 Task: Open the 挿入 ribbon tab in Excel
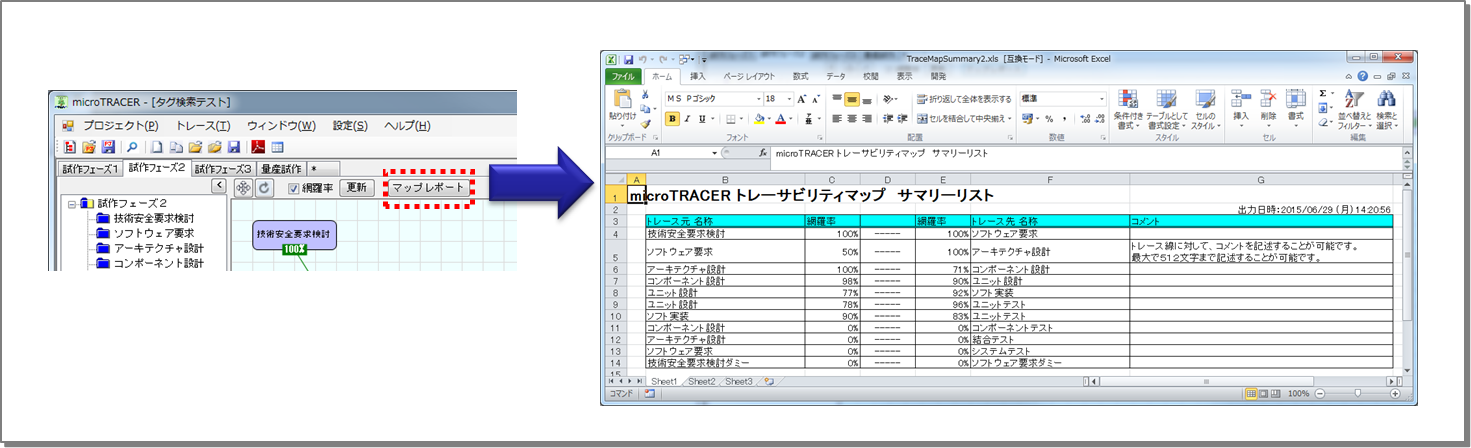click(698, 76)
